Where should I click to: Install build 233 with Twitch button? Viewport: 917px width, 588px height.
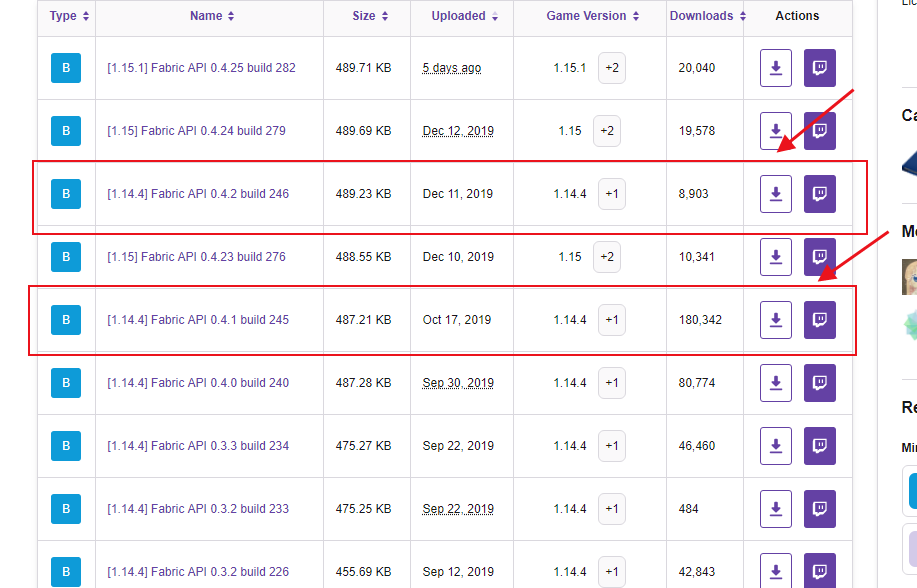point(819,509)
